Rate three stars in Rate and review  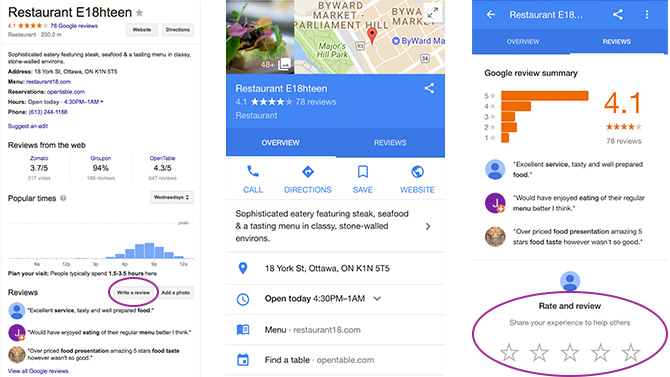[x=570, y=353]
